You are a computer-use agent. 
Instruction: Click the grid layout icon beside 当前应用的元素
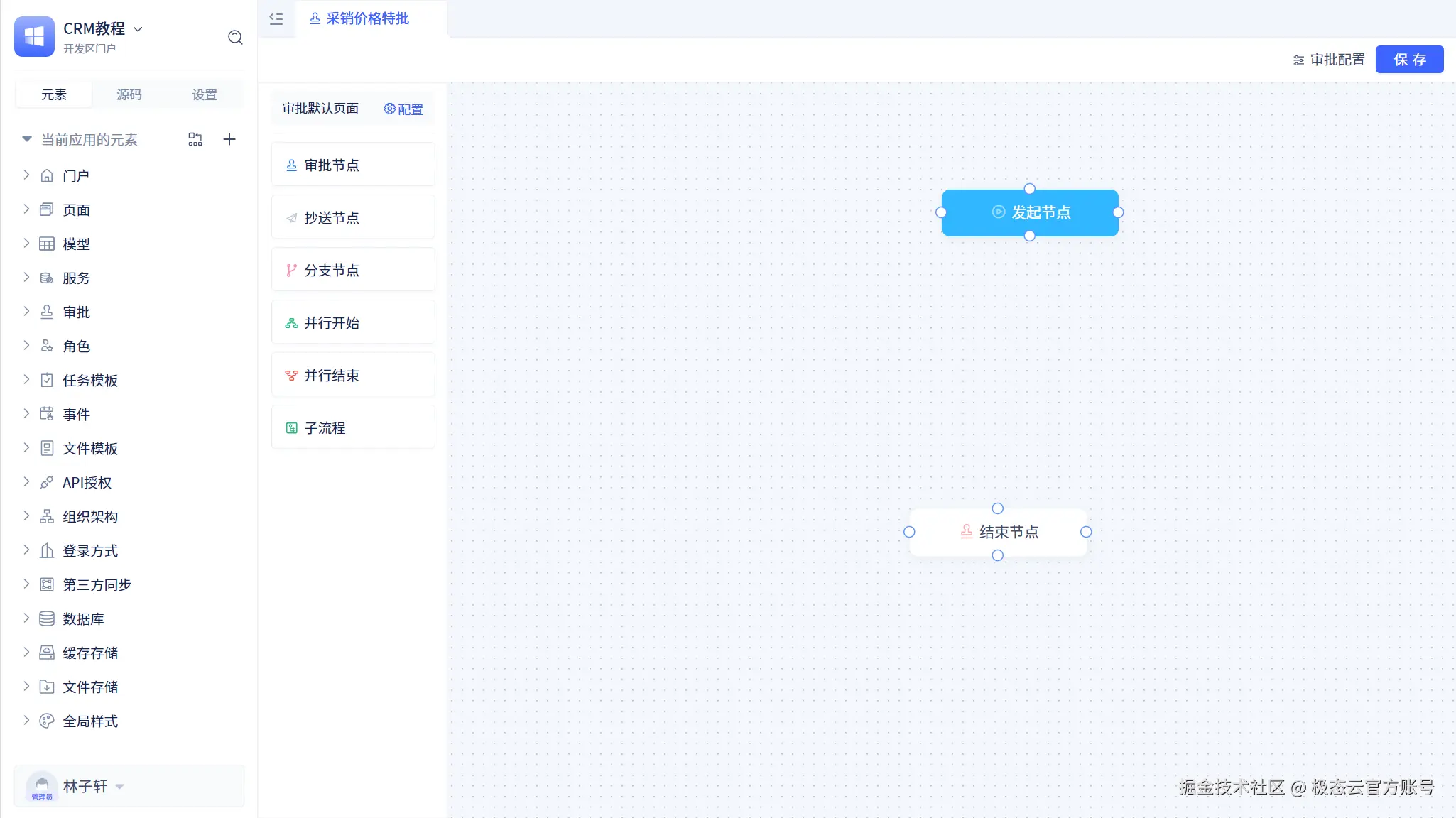(195, 139)
